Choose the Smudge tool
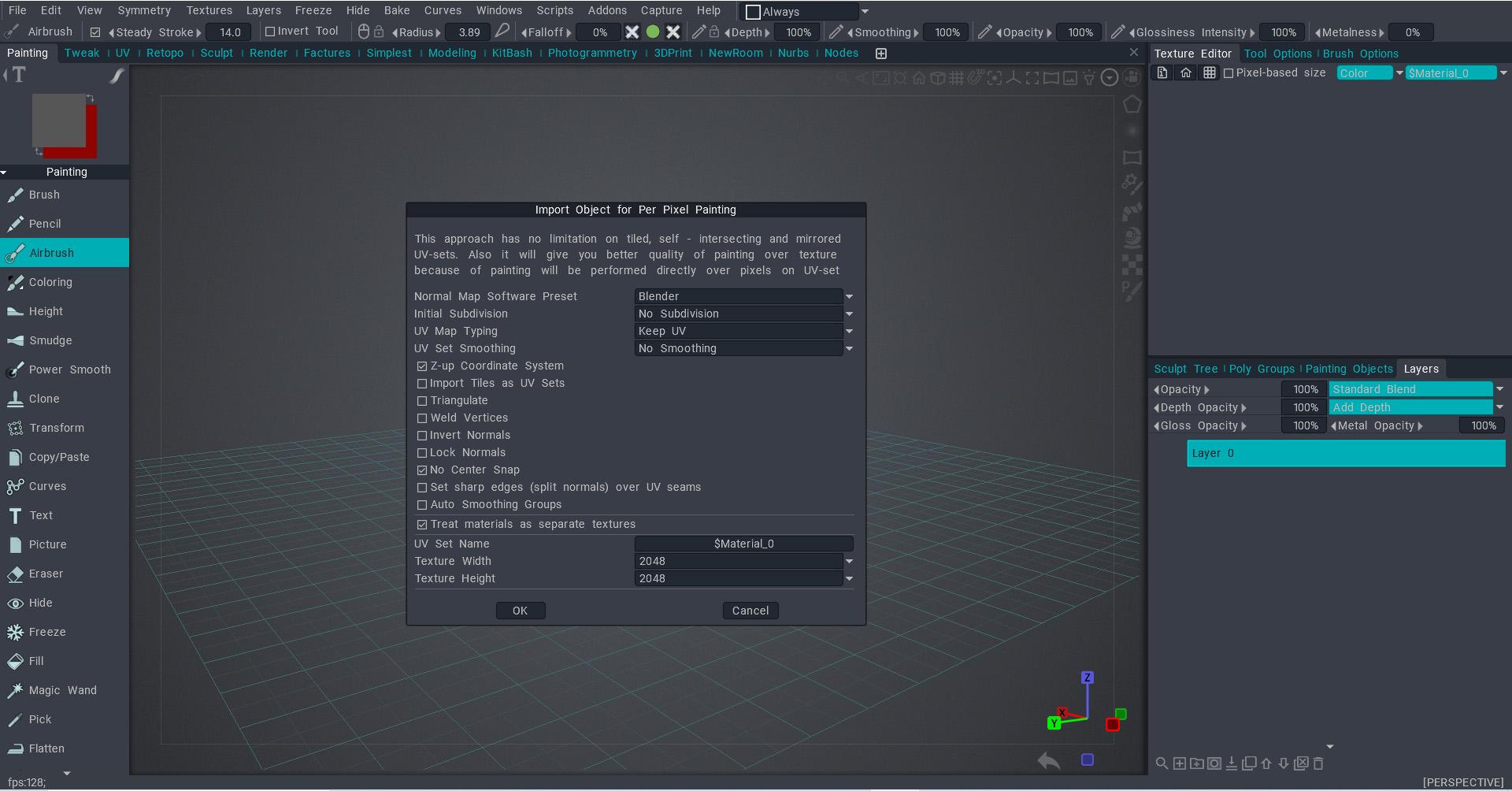Viewport: 1512px width, 791px height. 50,340
